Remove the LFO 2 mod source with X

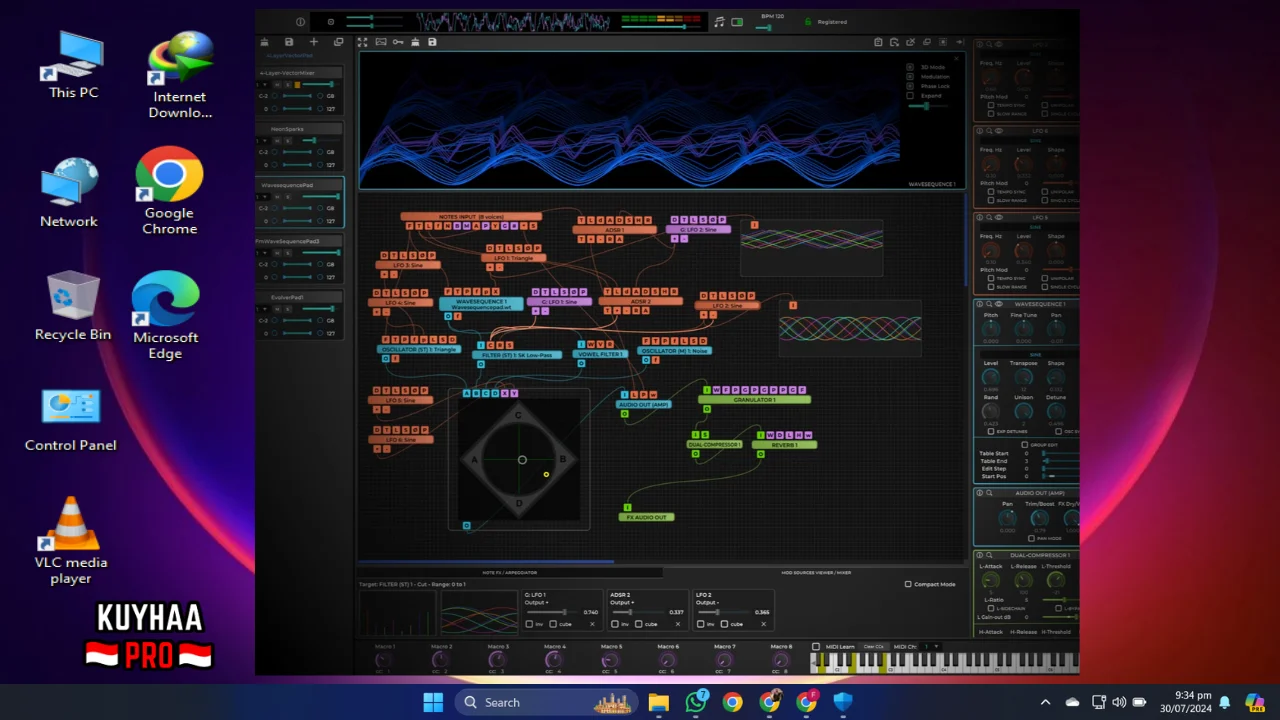[x=763, y=624]
